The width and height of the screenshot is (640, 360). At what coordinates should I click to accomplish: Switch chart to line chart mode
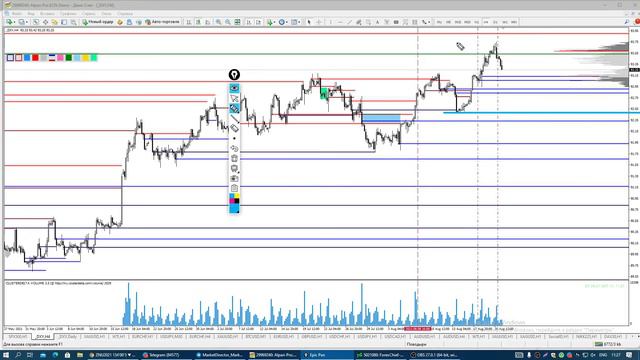pos(207,22)
